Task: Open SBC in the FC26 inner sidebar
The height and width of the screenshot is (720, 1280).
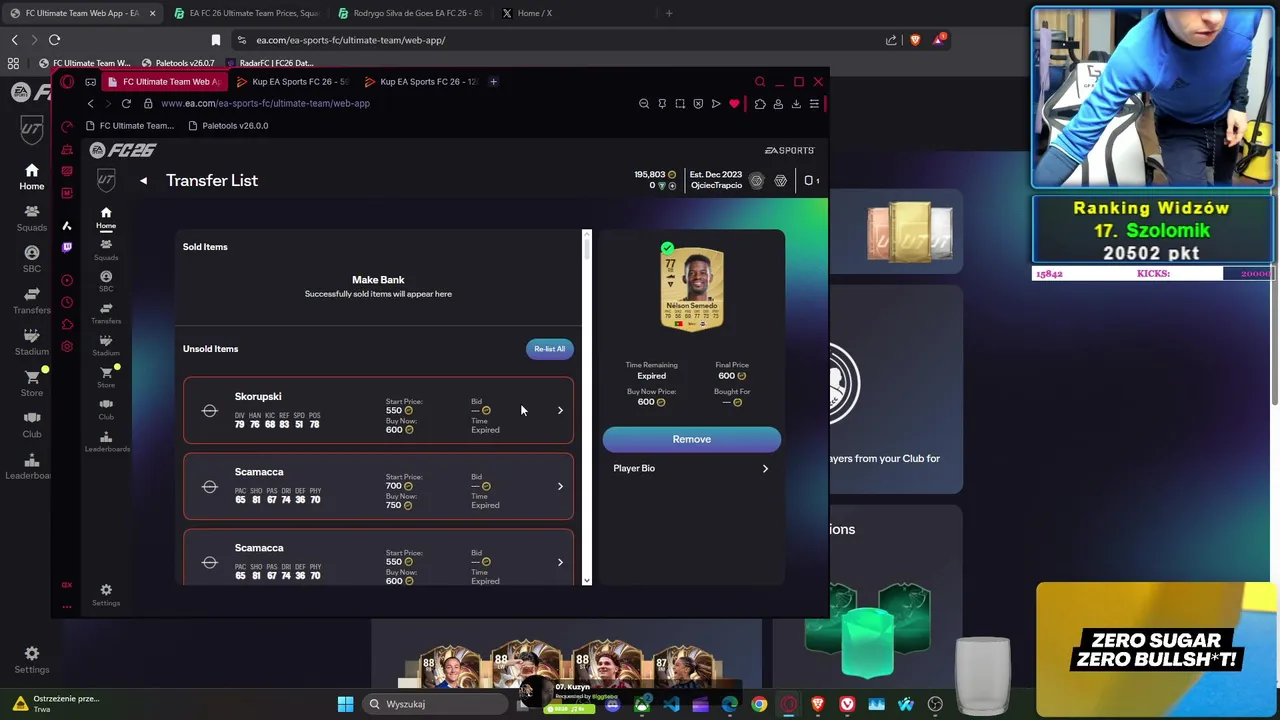Action: 105,281
